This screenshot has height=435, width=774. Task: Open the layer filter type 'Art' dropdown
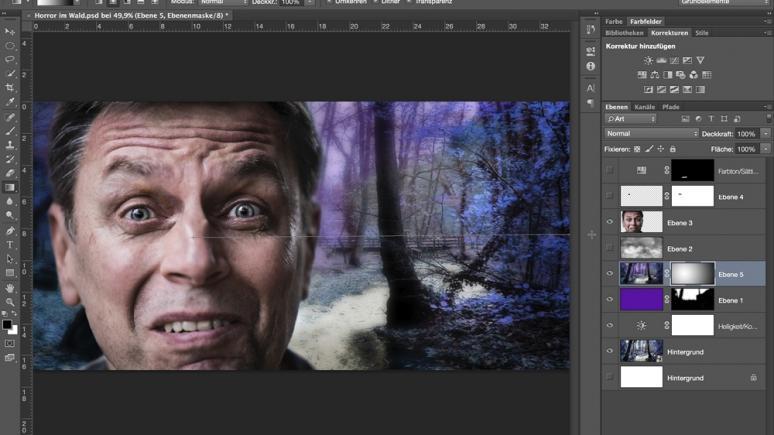(631, 119)
